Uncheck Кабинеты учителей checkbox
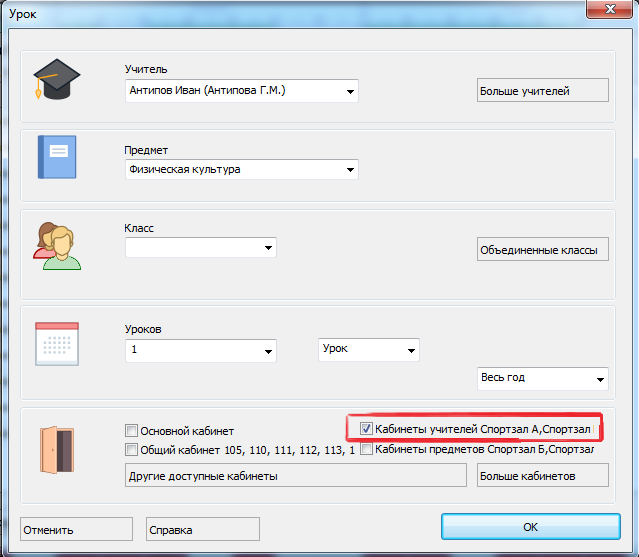This screenshot has width=639, height=557. (366, 429)
